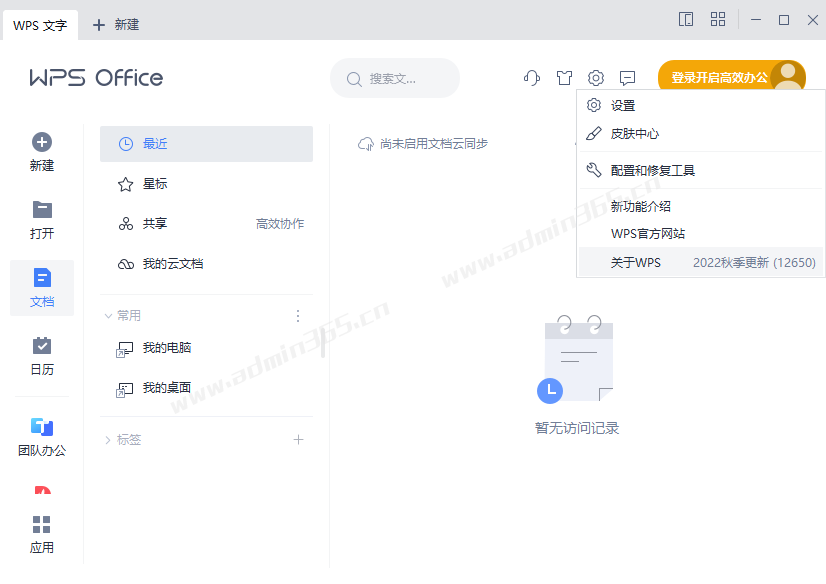Click the 共享 share icon
The width and height of the screenshot is (826, 584).
(x=126, y=224)
